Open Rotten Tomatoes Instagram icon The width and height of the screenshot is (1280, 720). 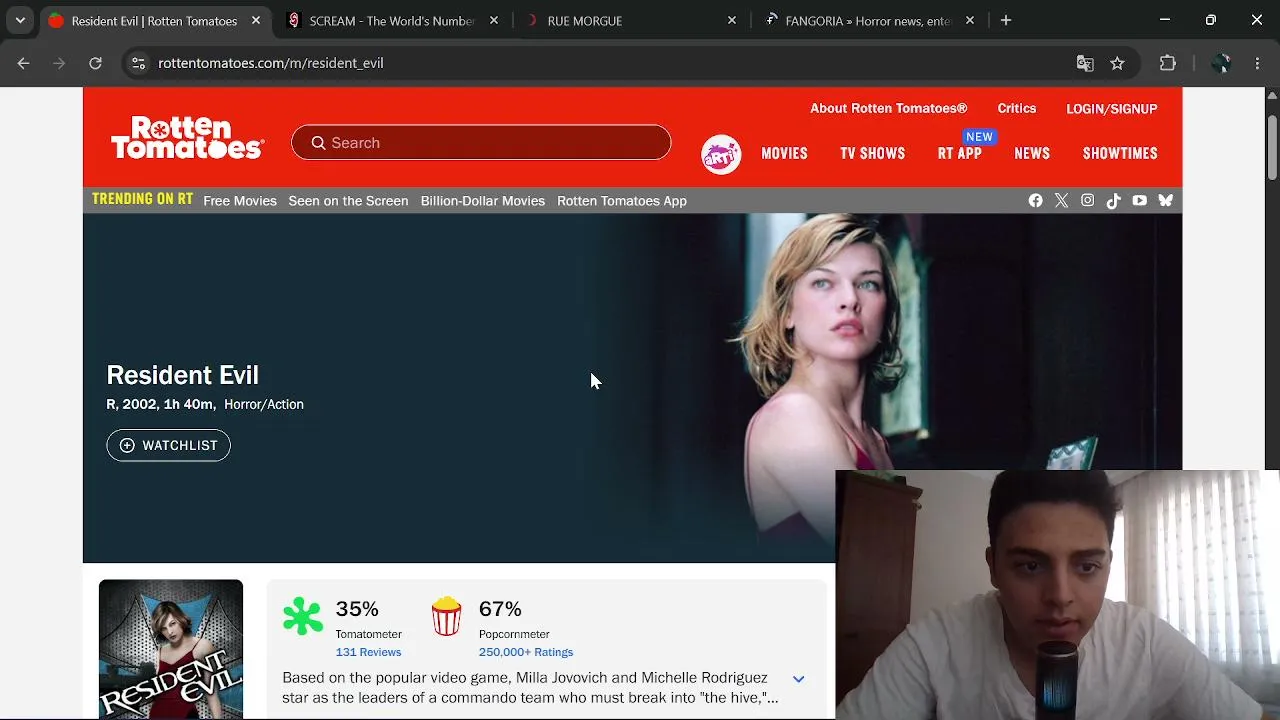1087,201
